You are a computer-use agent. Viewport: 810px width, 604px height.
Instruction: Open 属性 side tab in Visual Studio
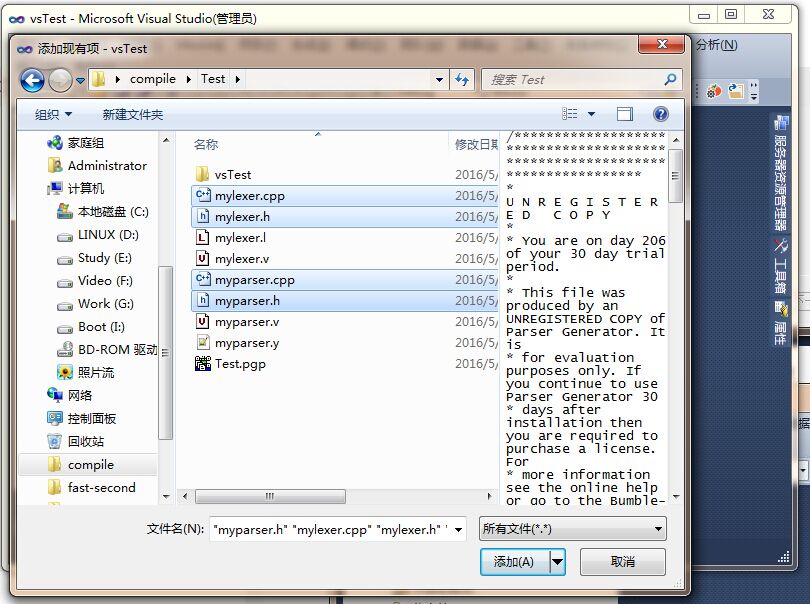(x=781, y=324)
